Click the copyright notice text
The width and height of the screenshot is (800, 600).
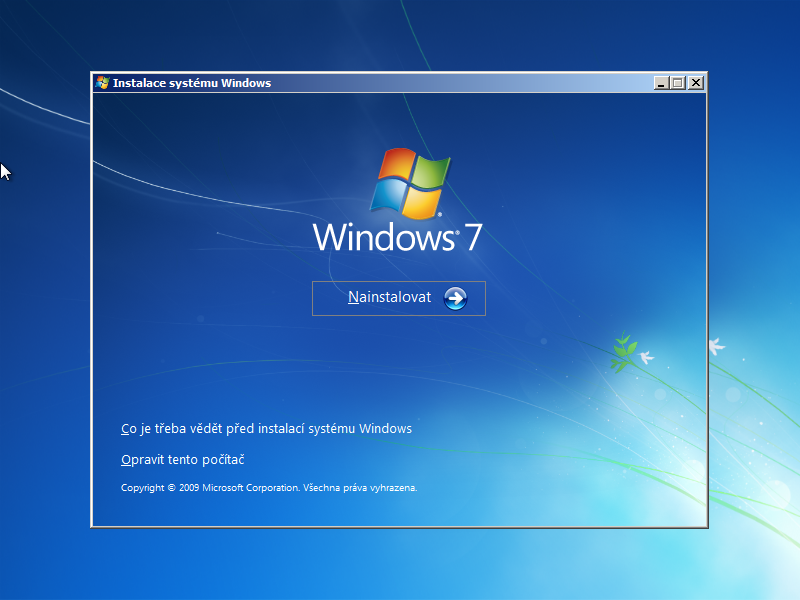pos(267,488)
